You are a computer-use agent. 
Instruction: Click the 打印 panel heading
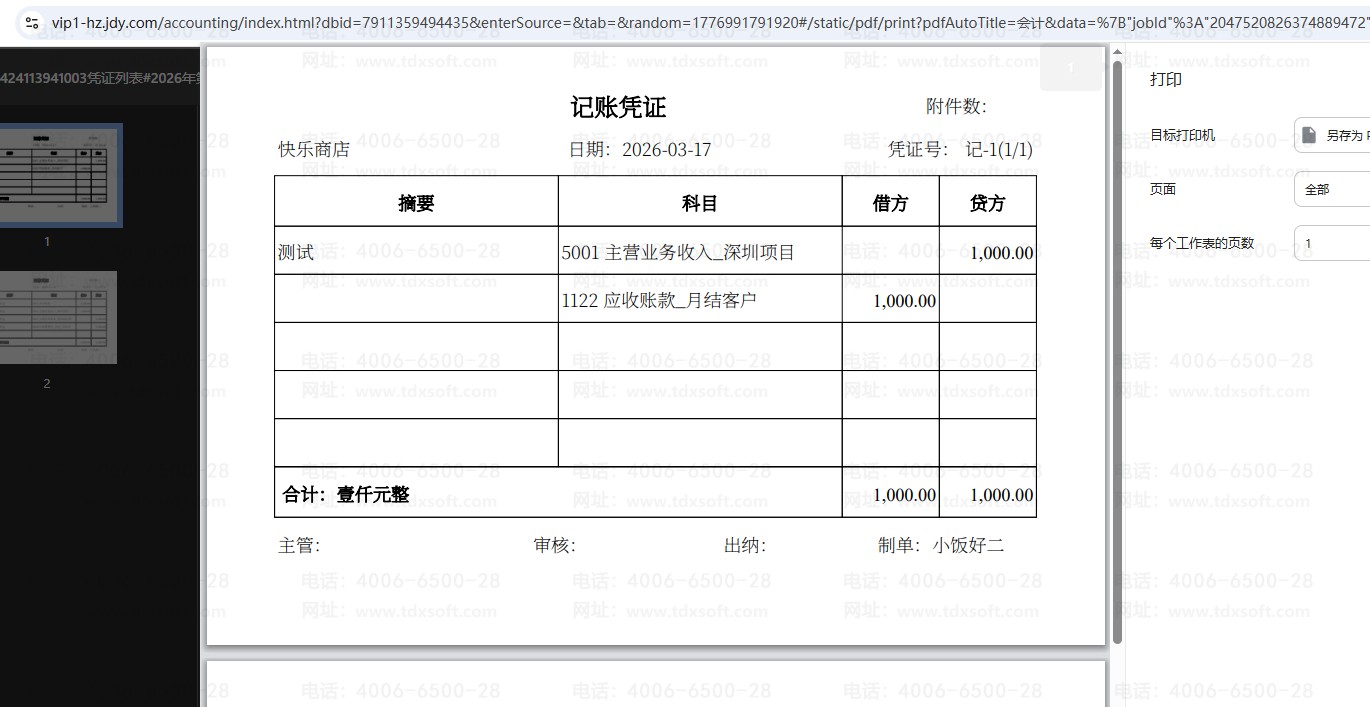pyautogui.click(x=1166, y=80)
